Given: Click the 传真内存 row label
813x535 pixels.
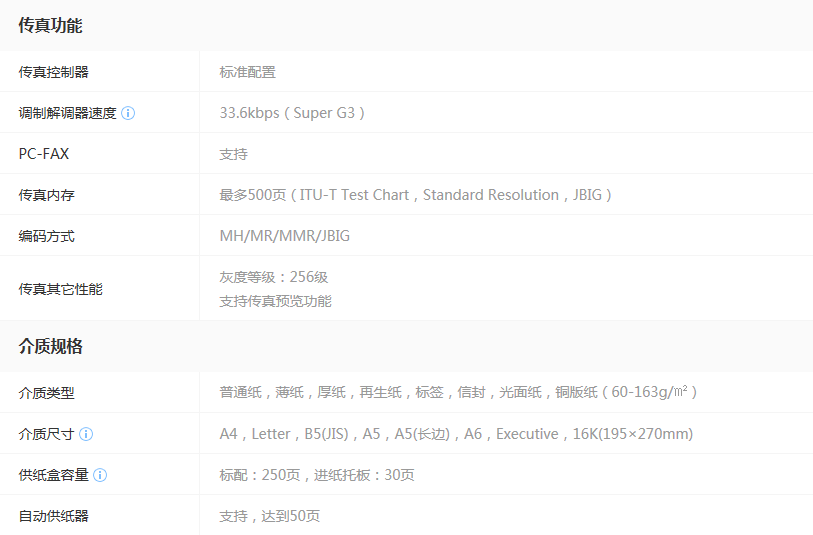Looking at the screenshot, I should [x=46, y=195].
